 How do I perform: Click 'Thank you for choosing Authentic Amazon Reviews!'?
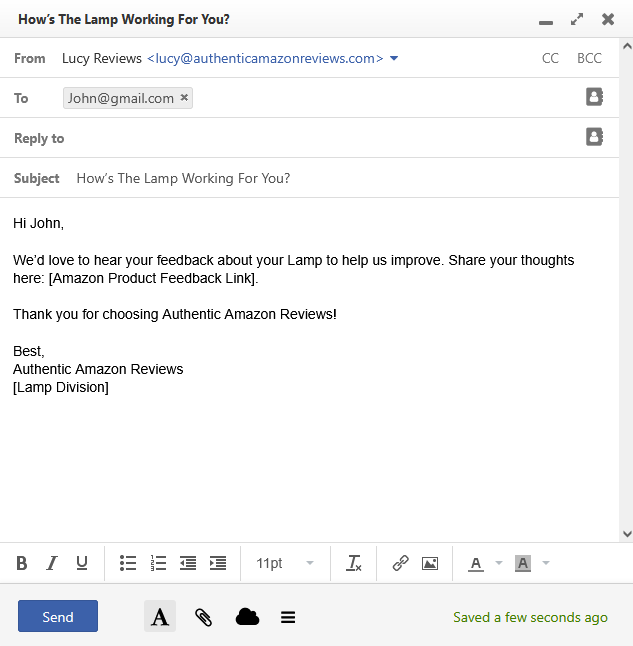pos(175,314)
